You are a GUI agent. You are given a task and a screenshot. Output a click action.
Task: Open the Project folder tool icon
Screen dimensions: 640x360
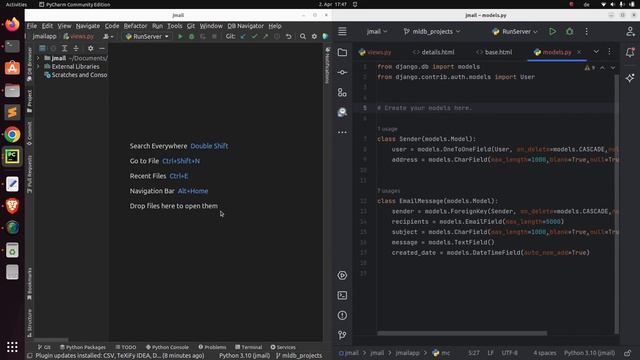[x=342, y=52]
